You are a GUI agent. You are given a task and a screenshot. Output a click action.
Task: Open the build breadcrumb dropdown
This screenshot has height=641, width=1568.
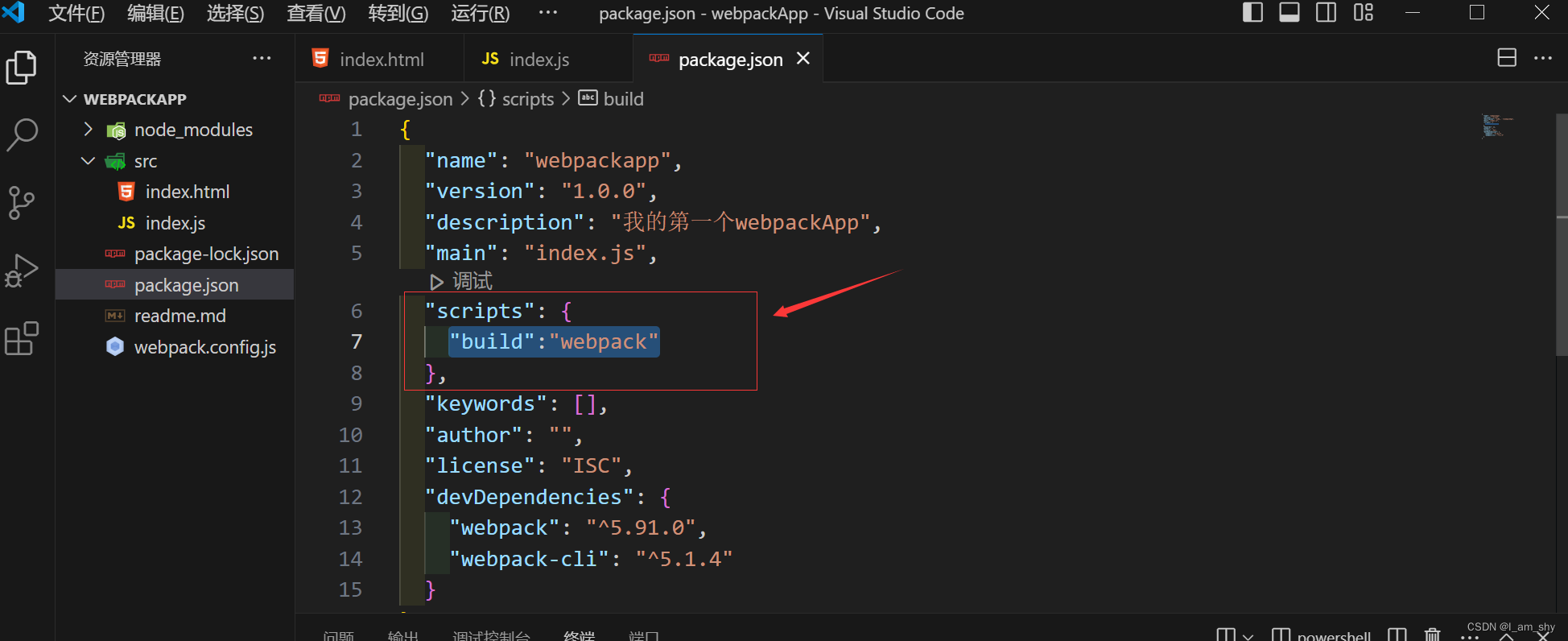(624, 99)
